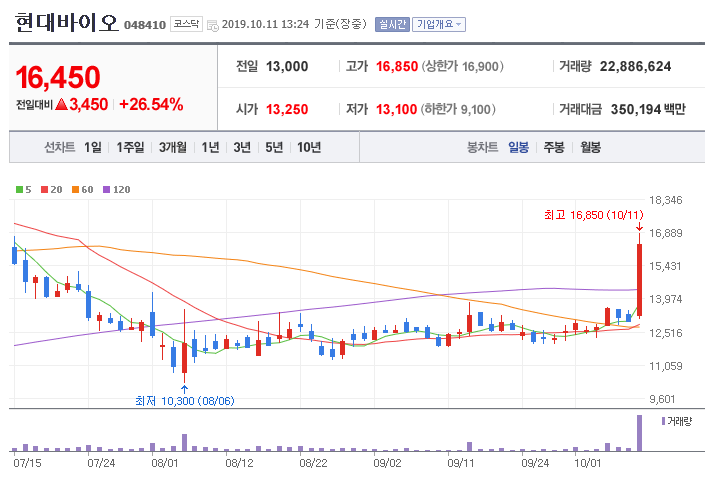Click the 10/11 tall volume bar
705x485 pixels.
pos(639,433)
